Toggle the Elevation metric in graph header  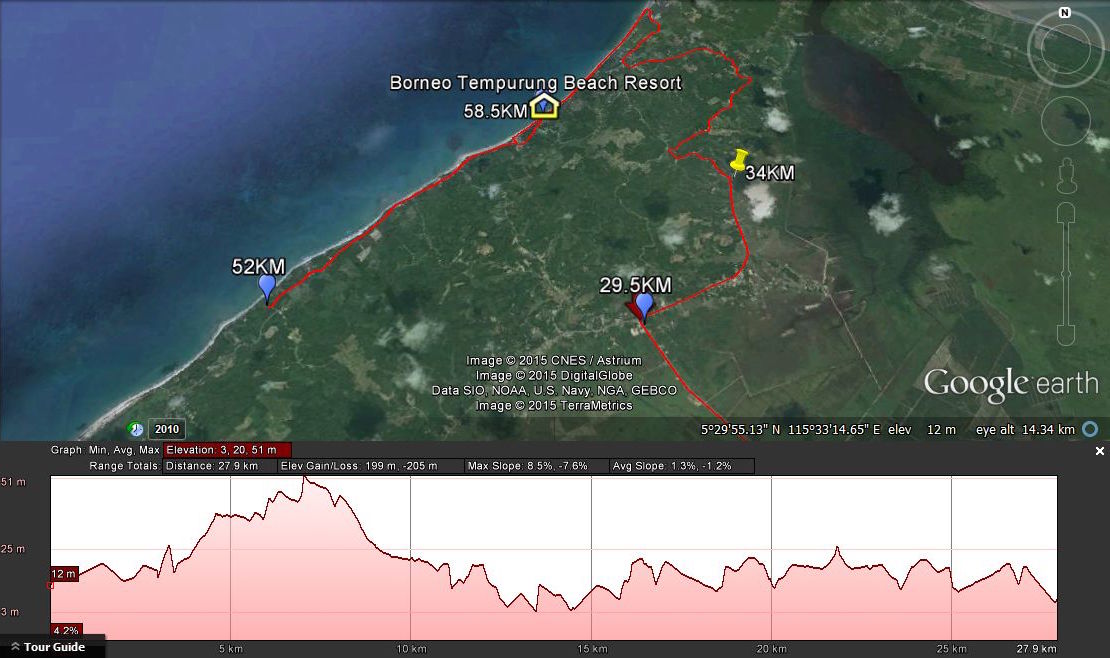coord(228,450)
